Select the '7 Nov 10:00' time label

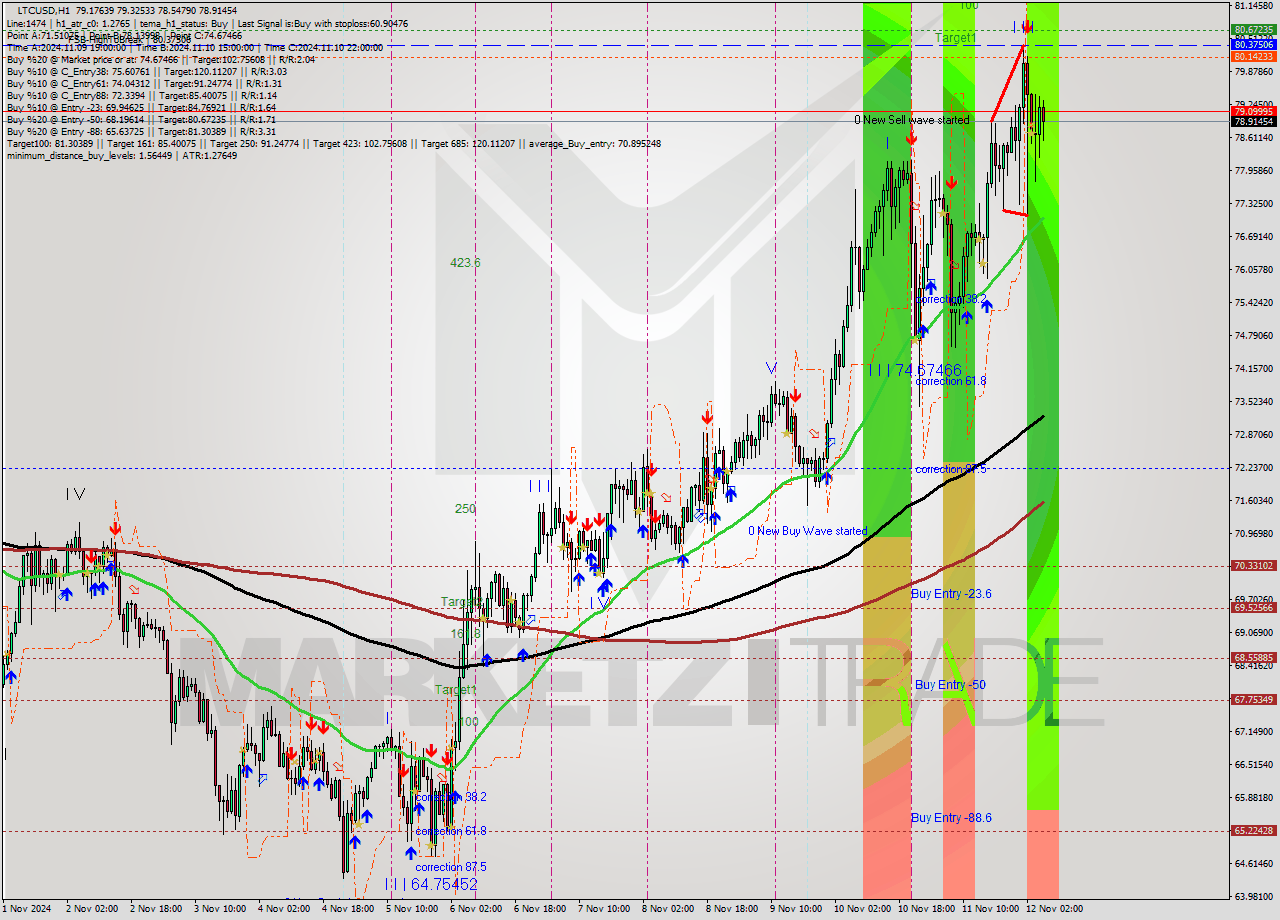[604, 908]
